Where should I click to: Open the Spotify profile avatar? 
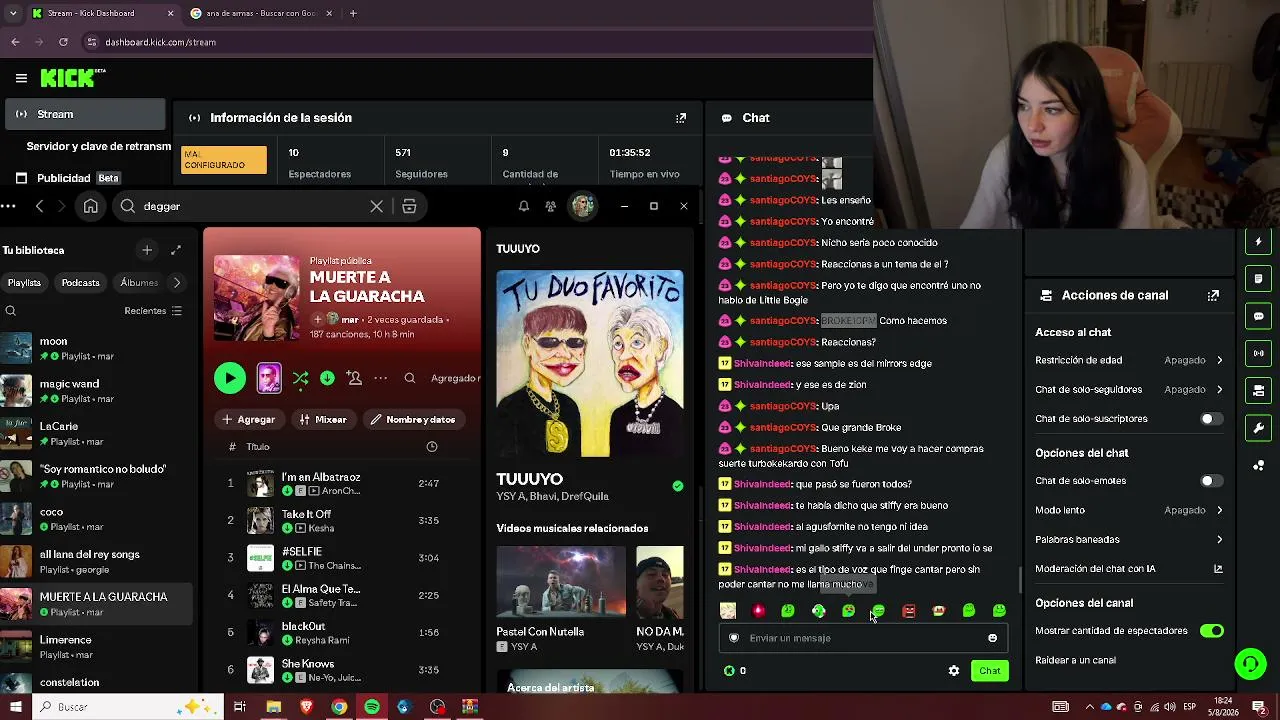pos(582,206)
